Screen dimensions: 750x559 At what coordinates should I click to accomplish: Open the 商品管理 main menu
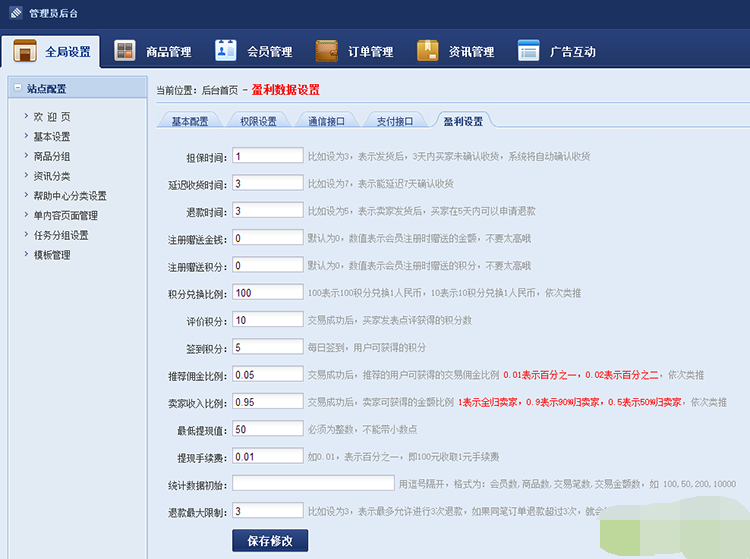click(169, 52)
